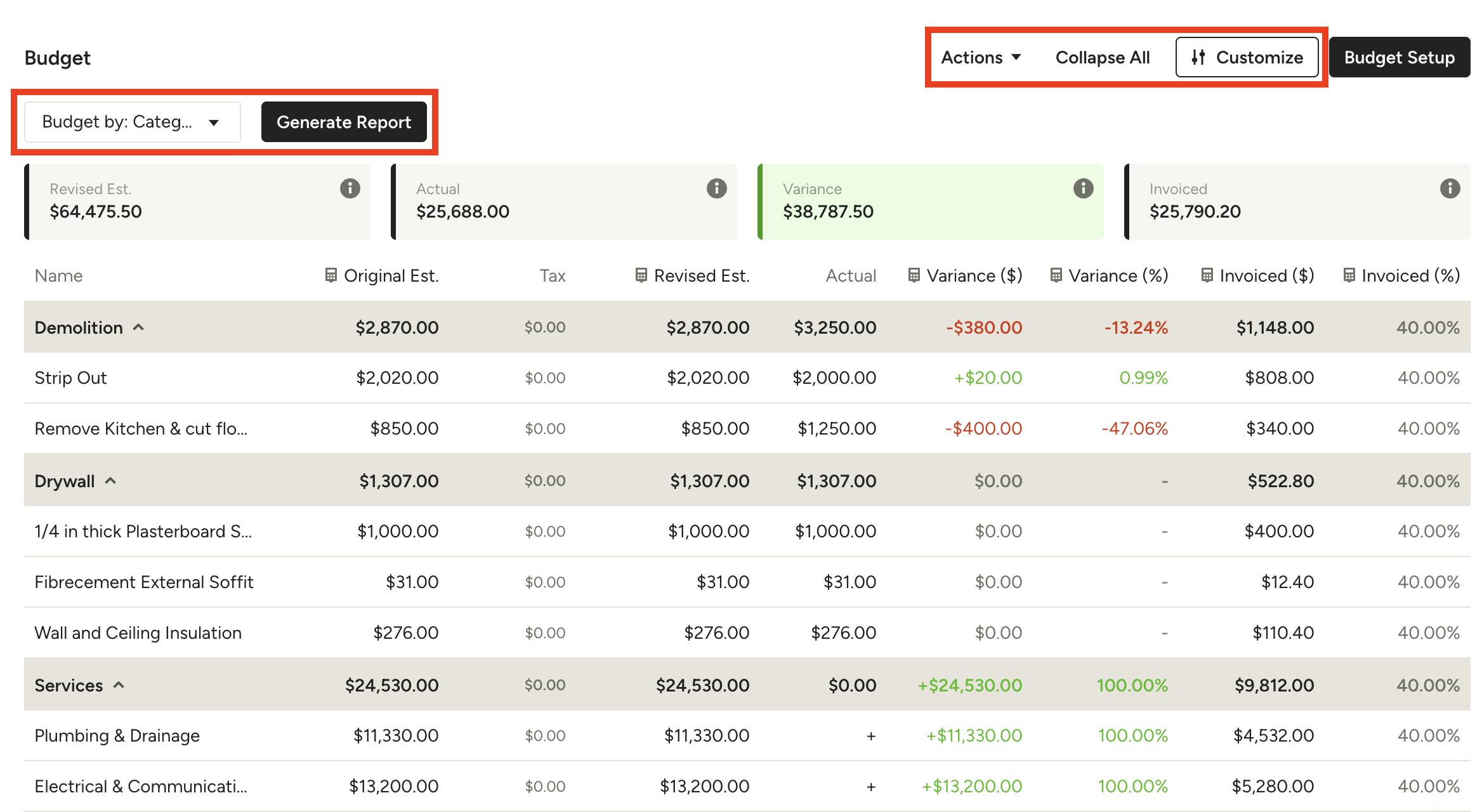
Task: Add actual cost for Electrical & Communications row
Action: click(x=870, y=787)
